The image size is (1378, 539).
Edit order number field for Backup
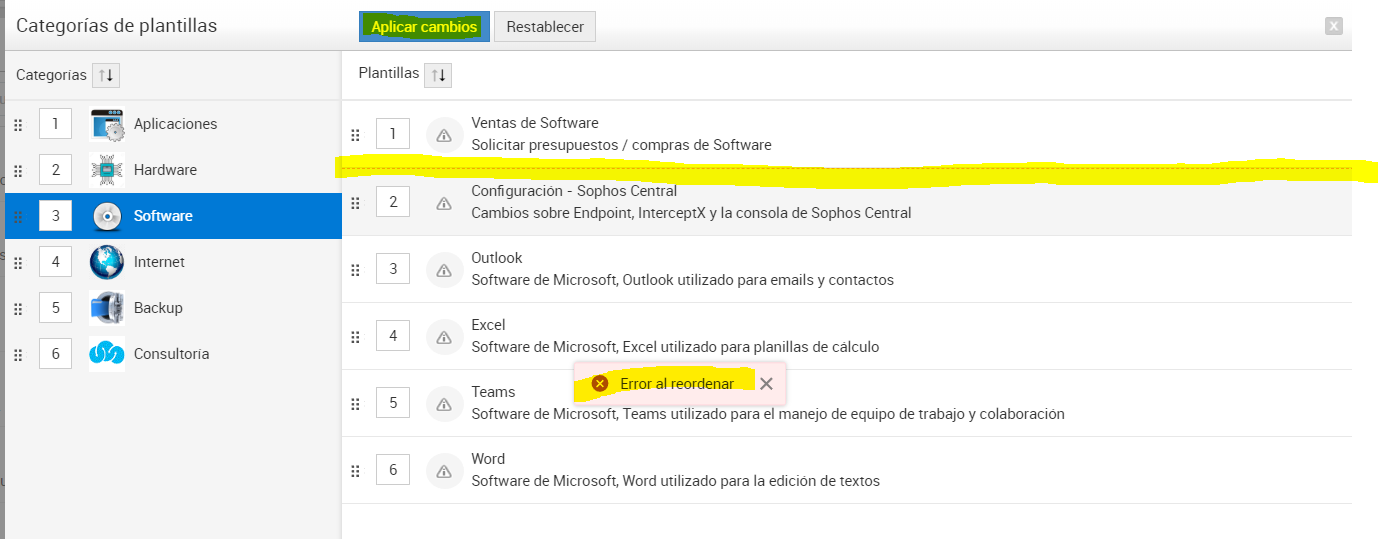click(55, 308)
